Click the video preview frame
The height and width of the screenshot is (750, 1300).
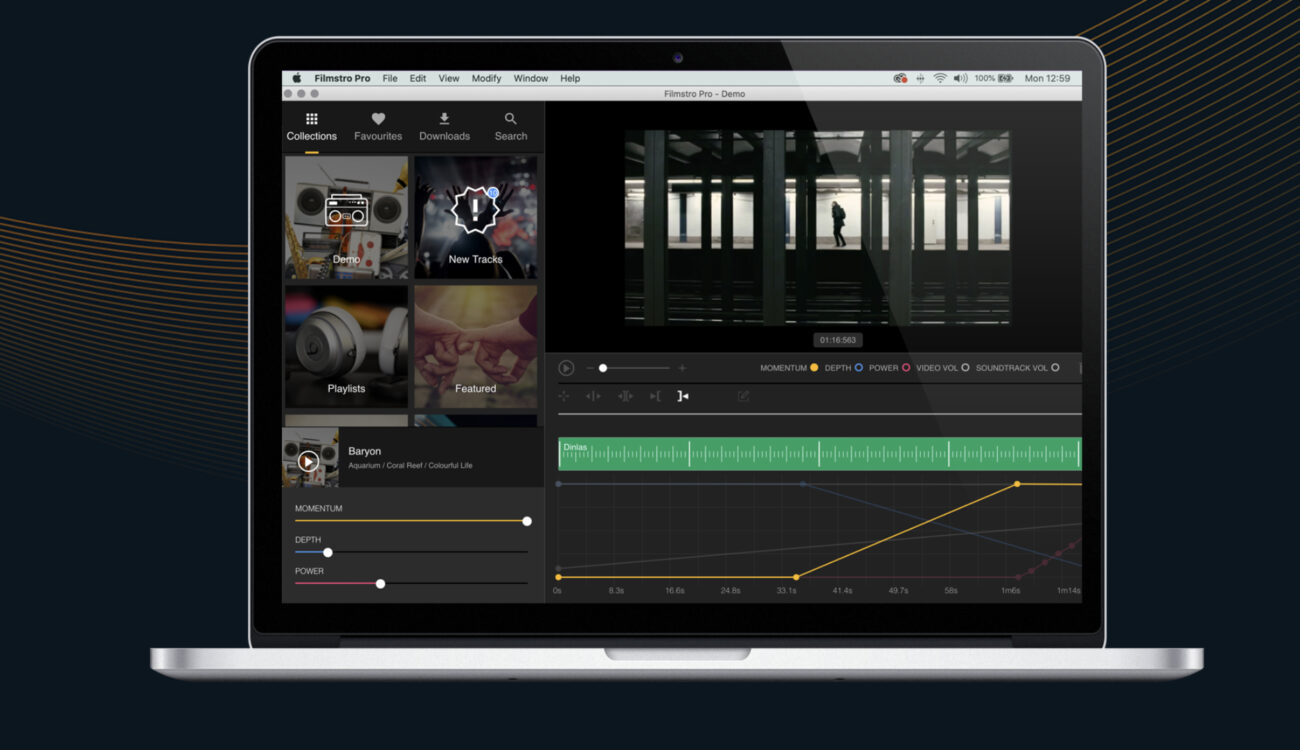(817, 227)
